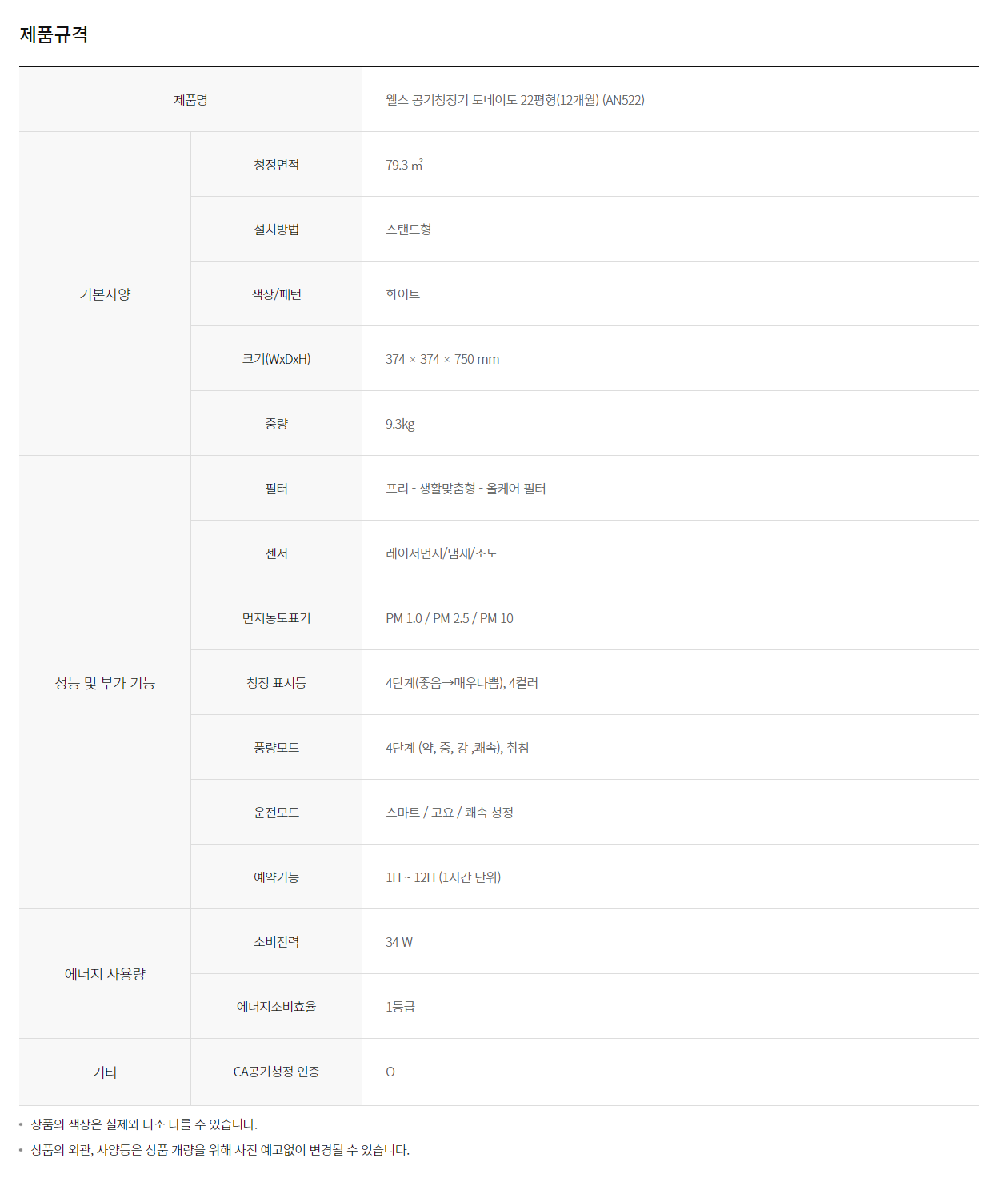This screenshot has height=1178, width=1008.
Task: Click the 청정면적 value 79.3 m²
Action: click(x=404, y=165)
